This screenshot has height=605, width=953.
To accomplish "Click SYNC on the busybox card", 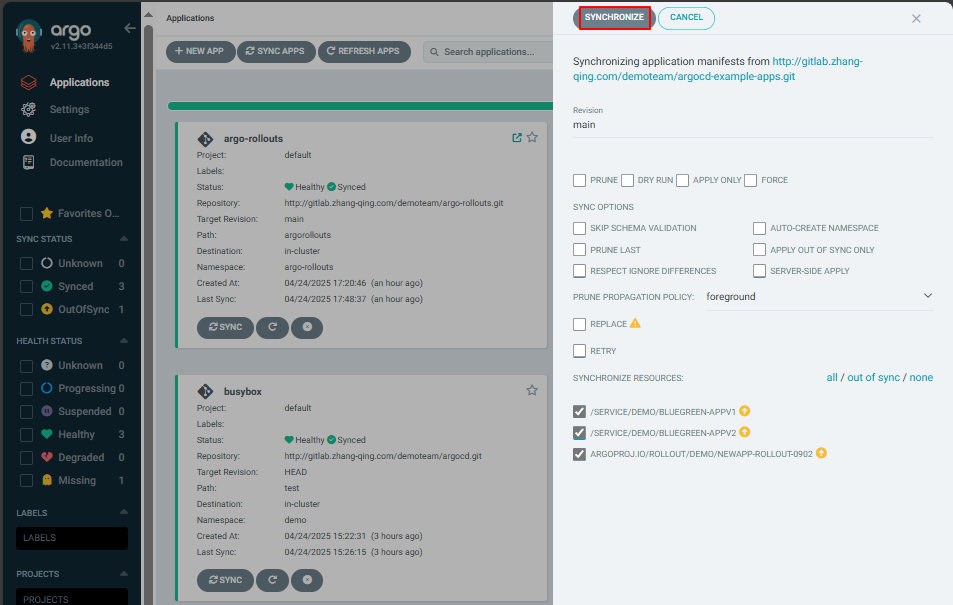I will (x=225, y=580).
